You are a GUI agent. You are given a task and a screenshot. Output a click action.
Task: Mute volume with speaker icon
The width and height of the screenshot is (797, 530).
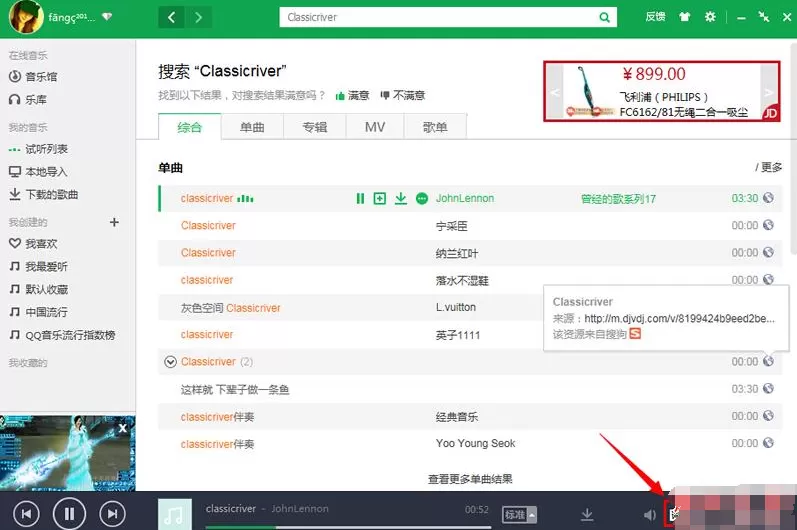[649, 515]
